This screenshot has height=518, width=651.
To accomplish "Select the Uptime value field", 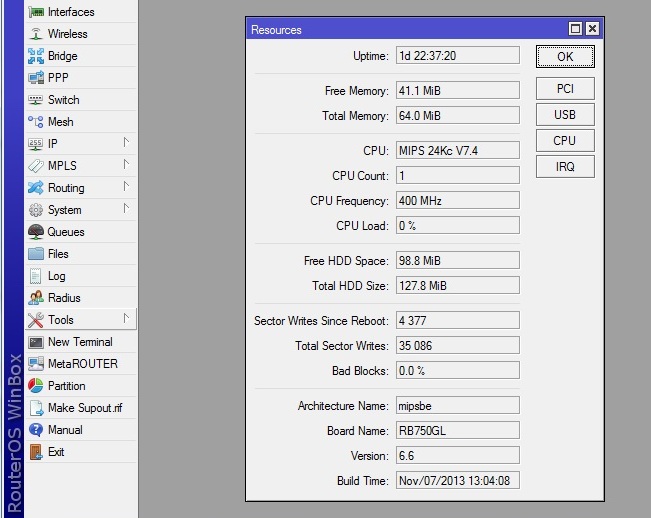I will 458,56.
